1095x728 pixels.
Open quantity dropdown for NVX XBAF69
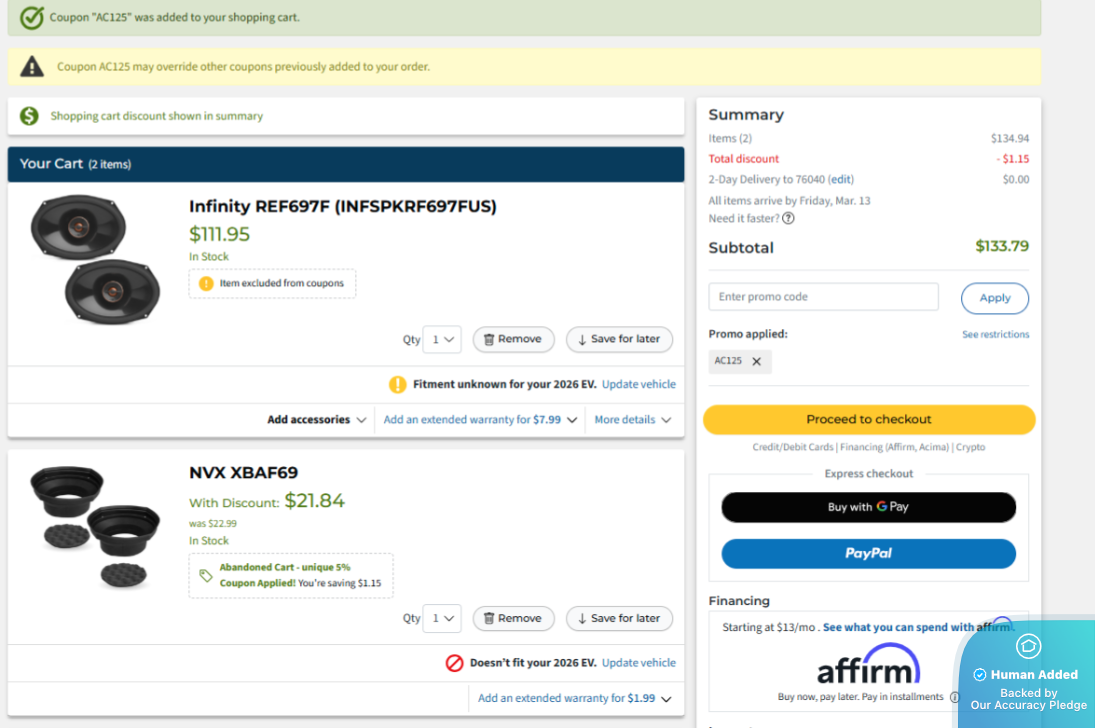tap(441, 618)
